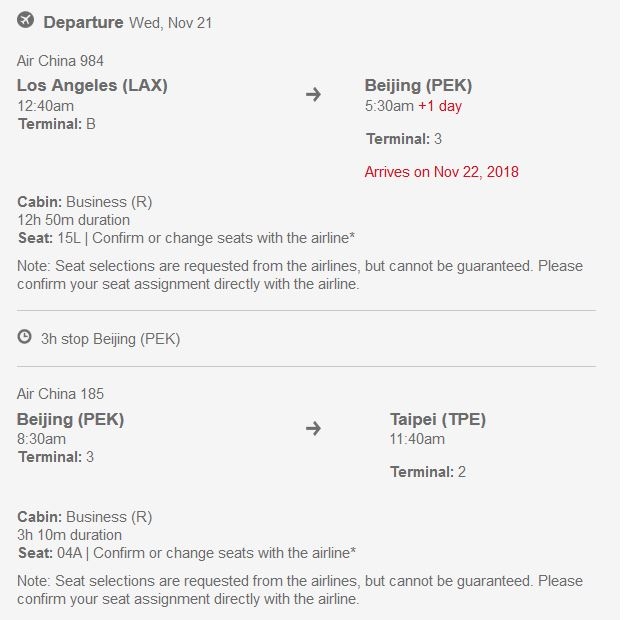This screenshot has height=620, width=641.
Task: Click the arrow between LAX and Beijing
Action: click(x=313, y=94)
